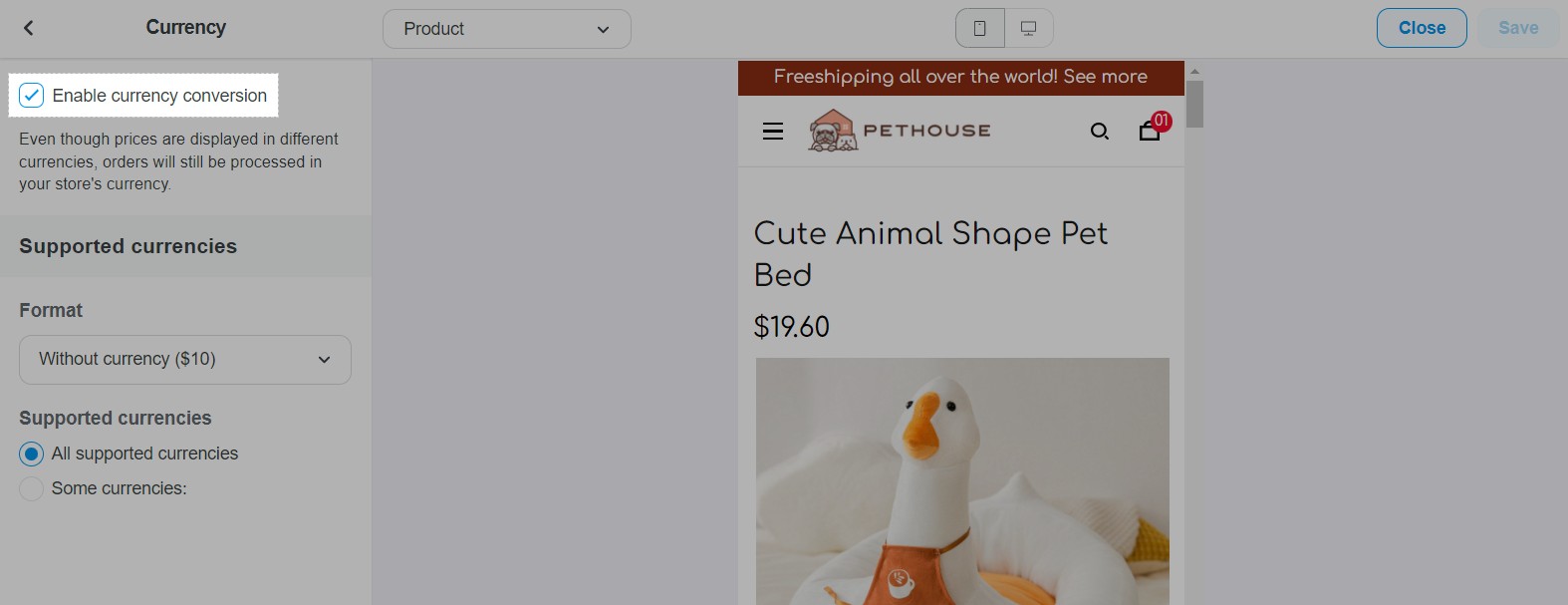
Task: Switch to mobile preview icon
Action: (x=980, y=28)
